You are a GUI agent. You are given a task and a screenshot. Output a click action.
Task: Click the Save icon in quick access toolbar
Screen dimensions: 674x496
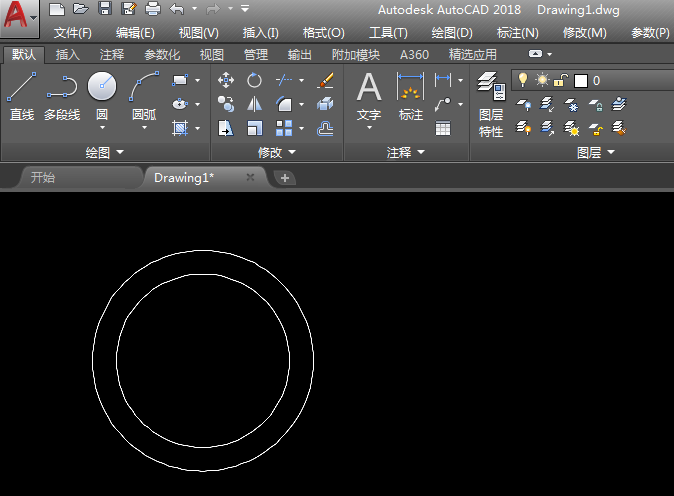[103, 9]
